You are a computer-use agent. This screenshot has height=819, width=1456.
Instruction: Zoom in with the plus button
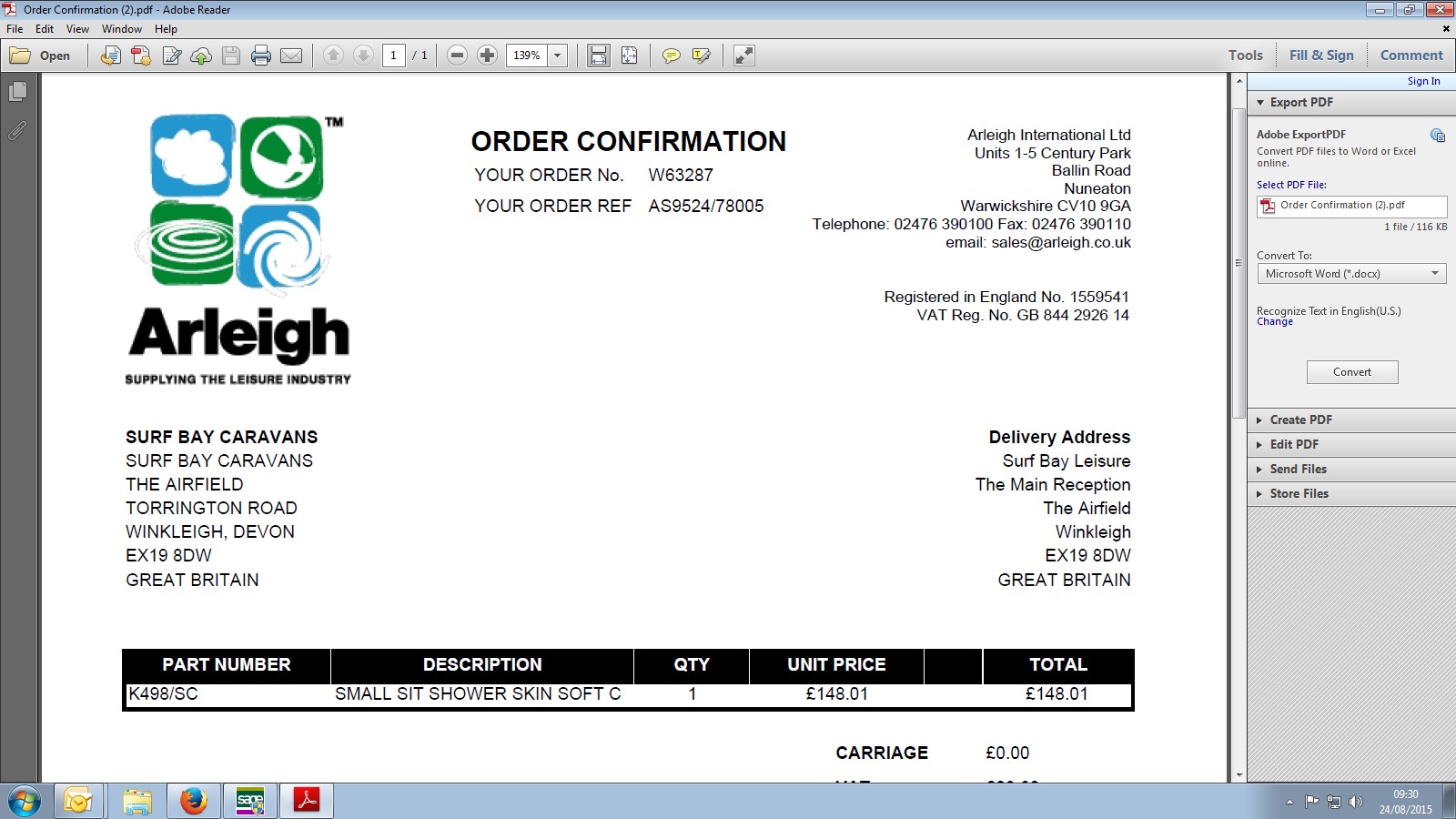coord(488,56)
